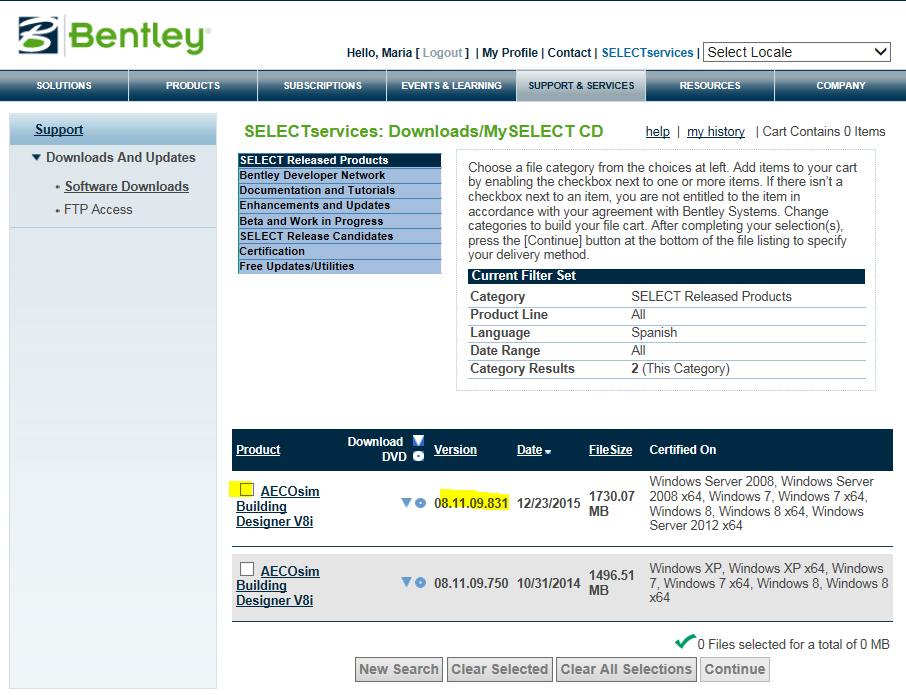The image size is (906, 695).
Task: Open My Profile link
Action: 510,53
